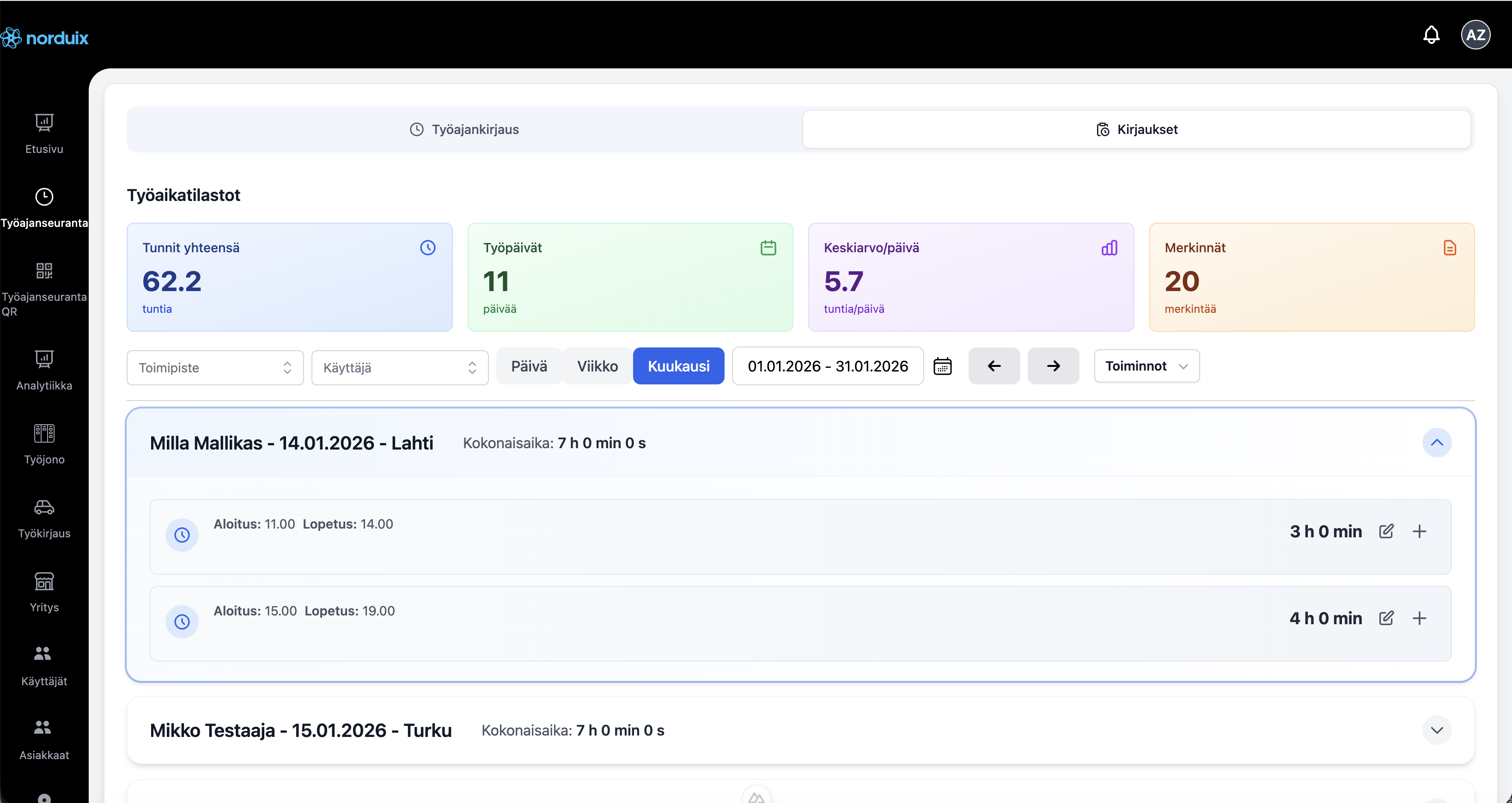Edit the 11.00–14.00 time entry
The height and width of the screenshot is (803, 1512).
point(1386,531)
